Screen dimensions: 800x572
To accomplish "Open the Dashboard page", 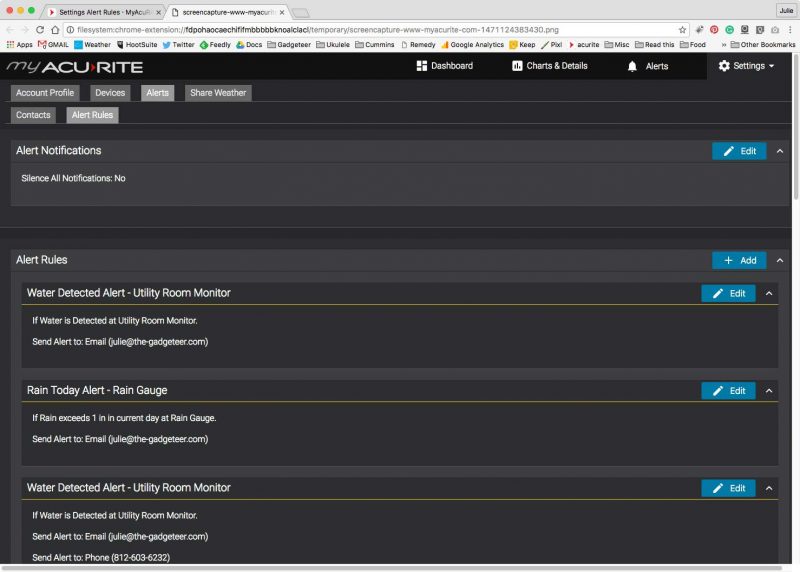I will (x=444, y=66).
